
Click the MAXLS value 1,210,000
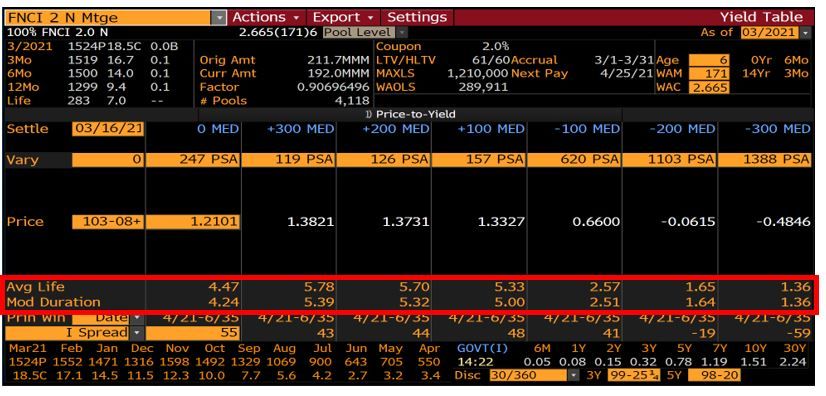pyautogui.click(x=478, y=74)
